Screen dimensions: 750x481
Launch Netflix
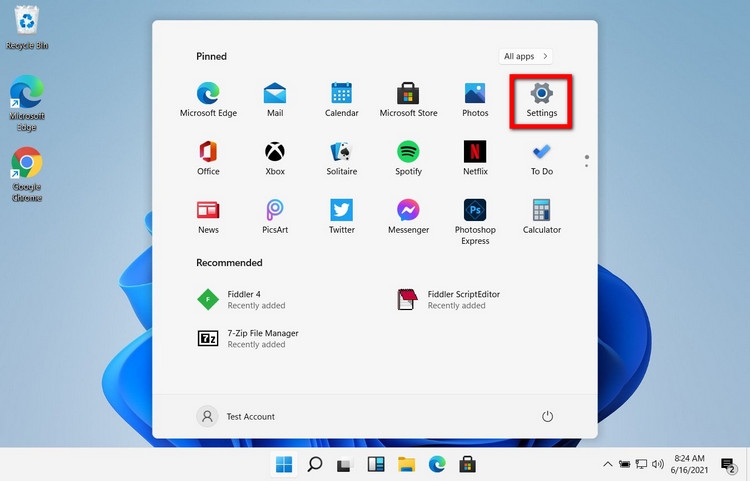pyautogui.click(x=475, y=158)
